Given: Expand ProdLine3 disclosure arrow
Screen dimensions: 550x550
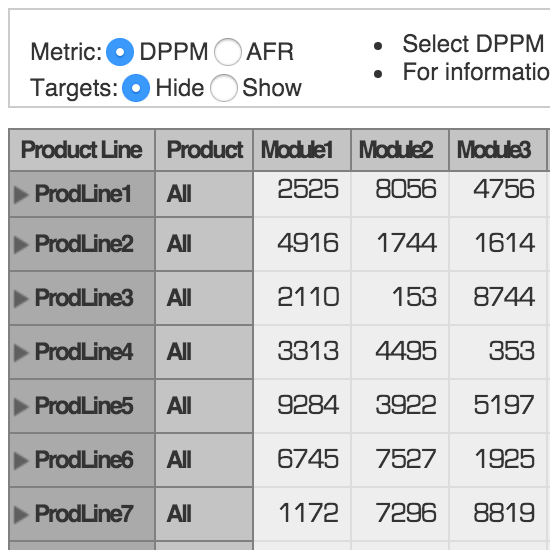Looking at the screenshot, I should [21, 299].
